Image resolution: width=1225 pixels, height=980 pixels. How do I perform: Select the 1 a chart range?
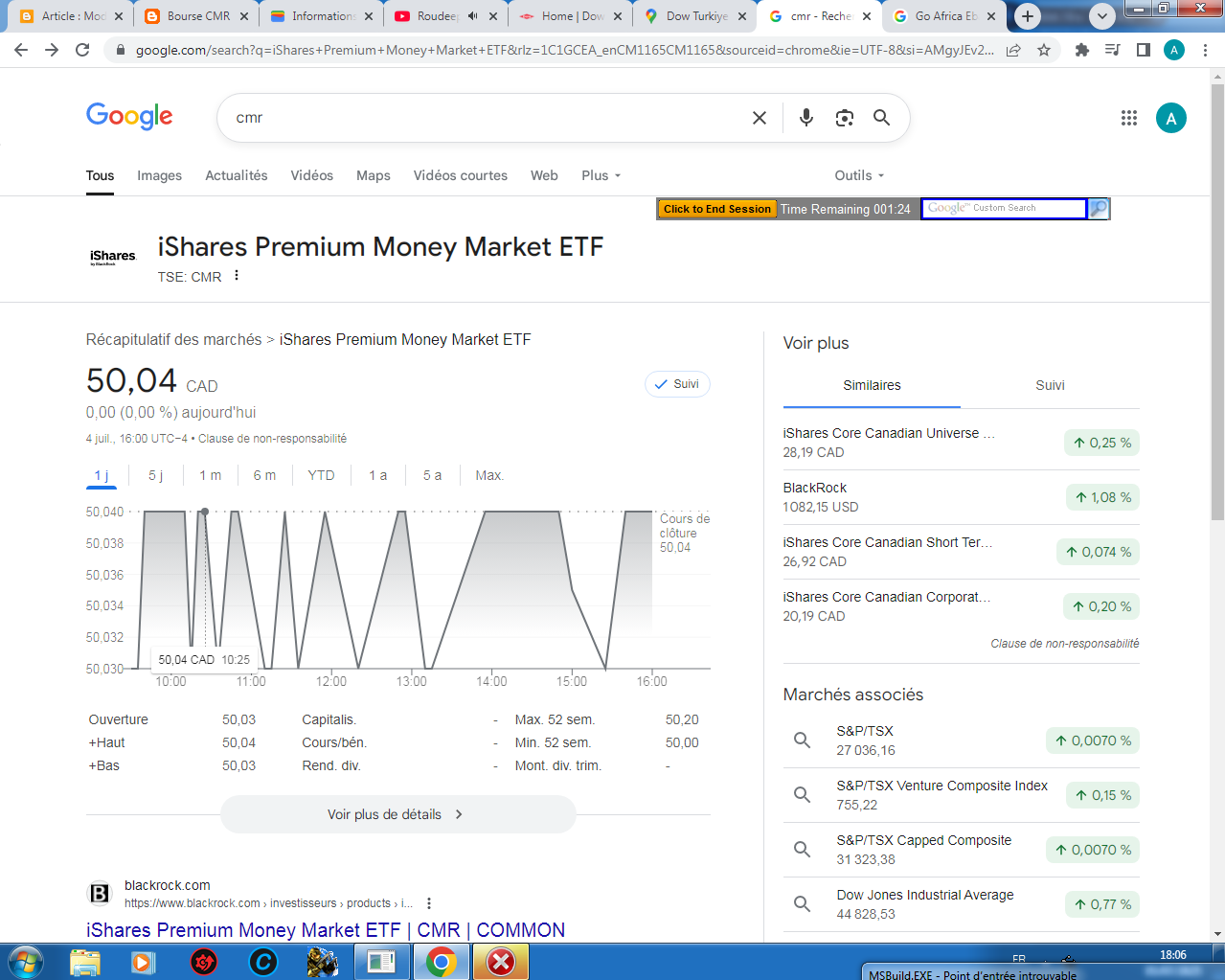(x=378, y=475)
